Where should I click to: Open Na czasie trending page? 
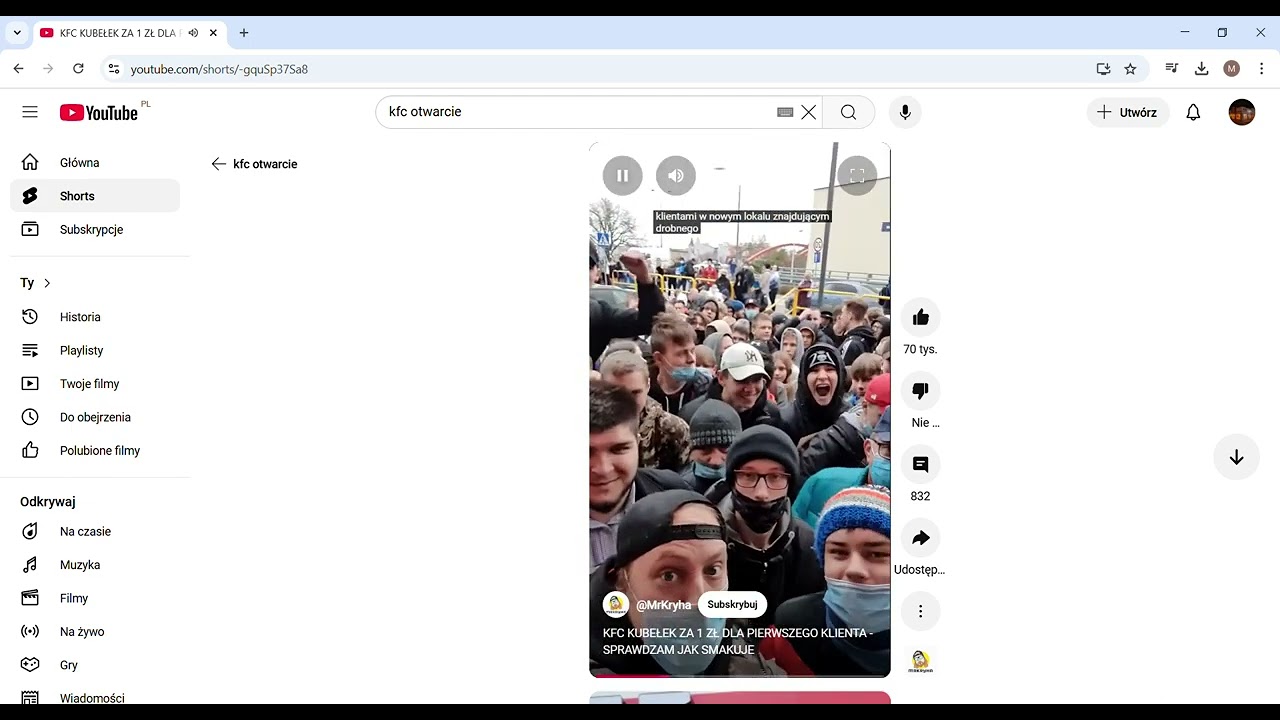click(x=95, y=531)
